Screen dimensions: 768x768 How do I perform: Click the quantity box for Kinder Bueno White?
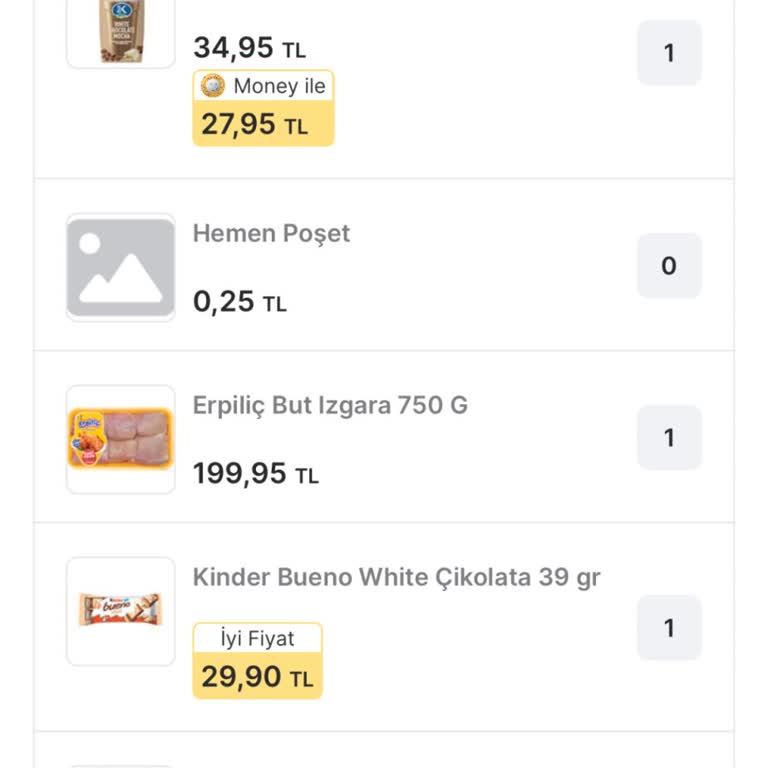pos(669,628)
